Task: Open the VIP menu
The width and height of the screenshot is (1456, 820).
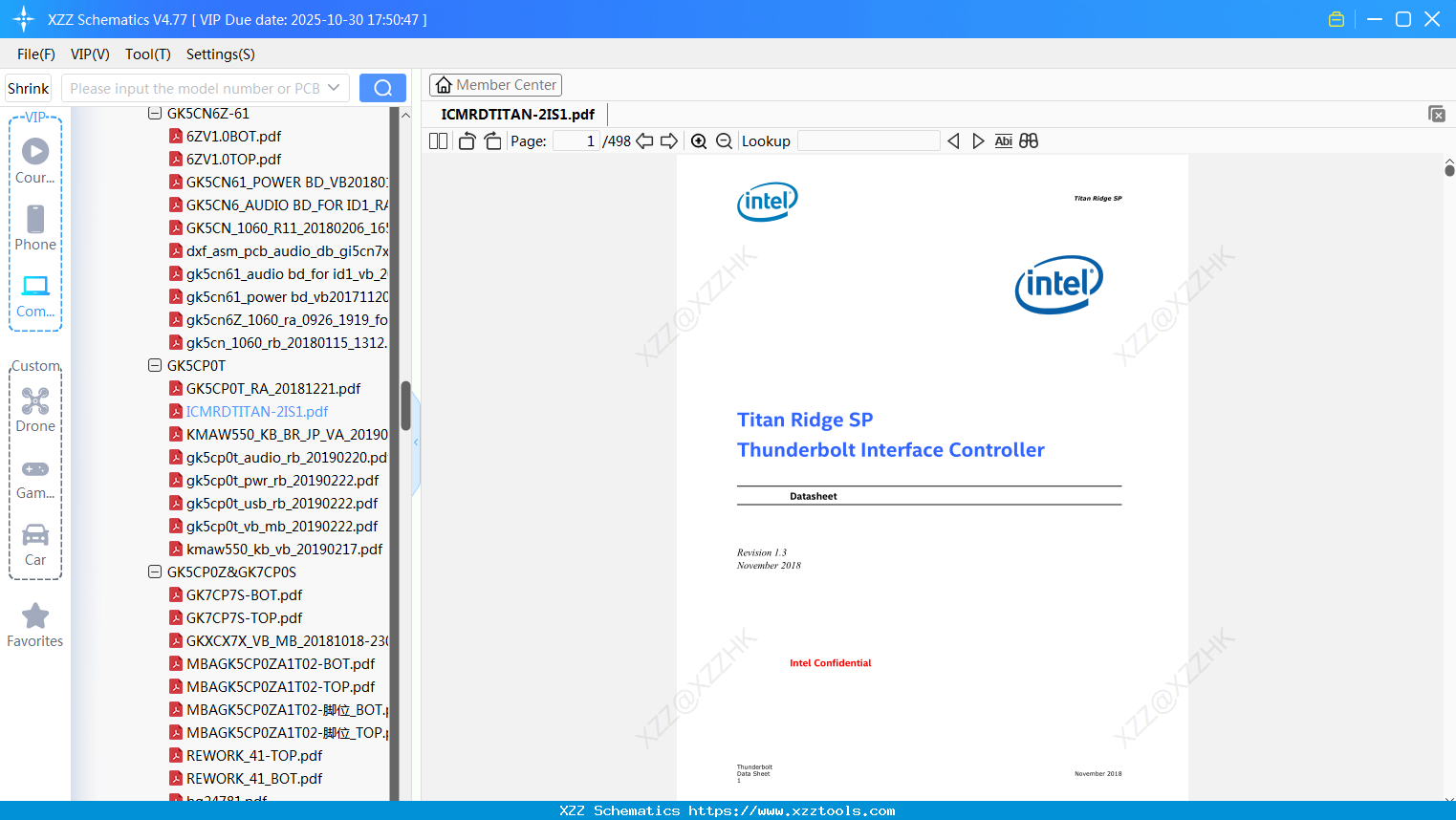Action: [x=90, y=54]
